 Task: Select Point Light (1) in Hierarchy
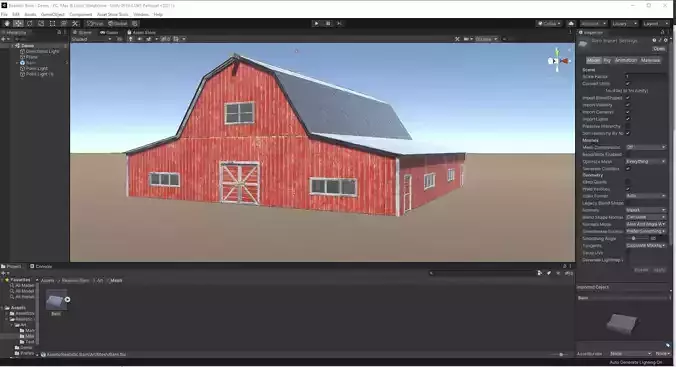37,74
